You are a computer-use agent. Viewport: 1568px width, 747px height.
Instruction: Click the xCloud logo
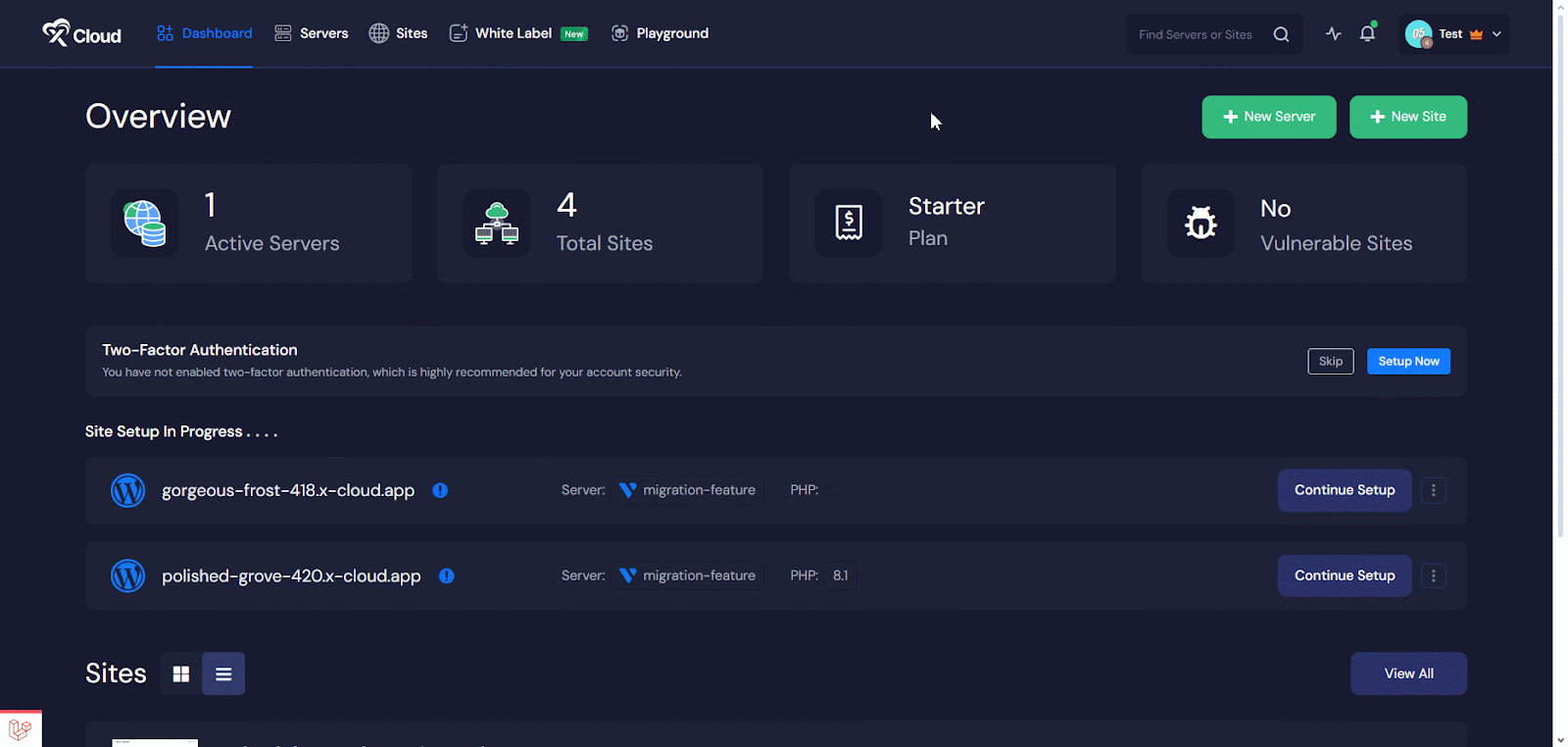pos(81,34)
